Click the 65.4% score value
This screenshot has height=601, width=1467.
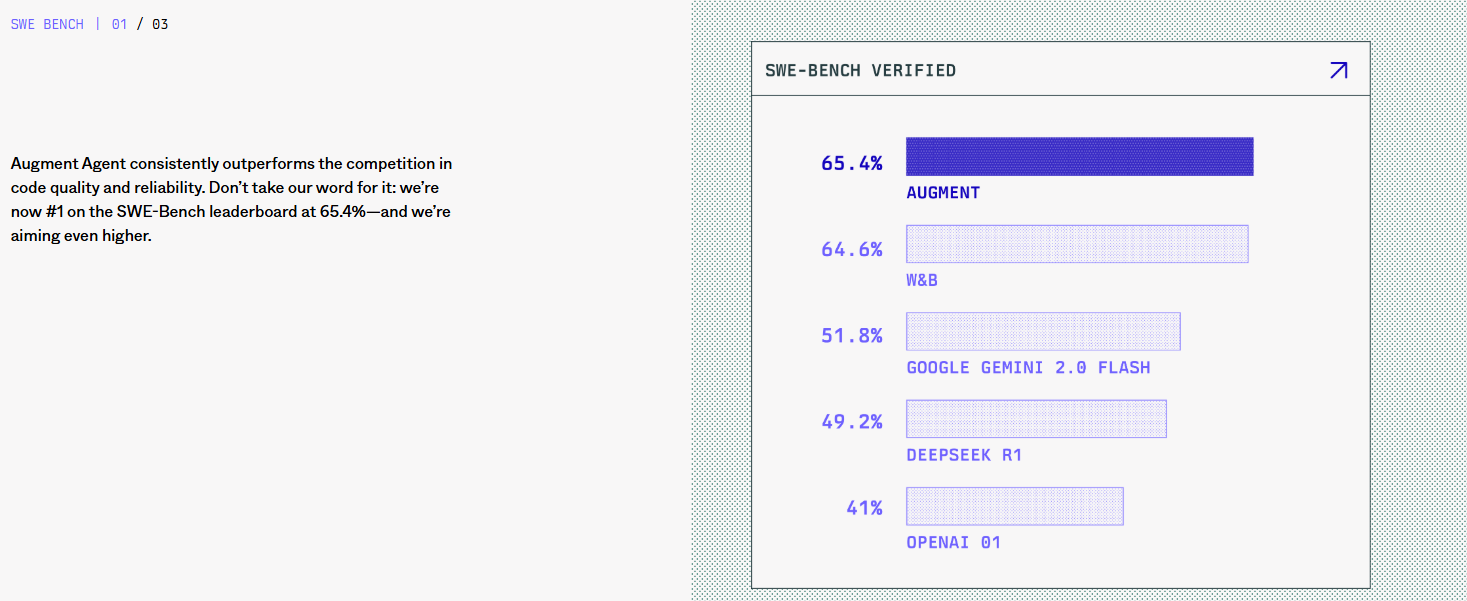(x=852, y=163)
